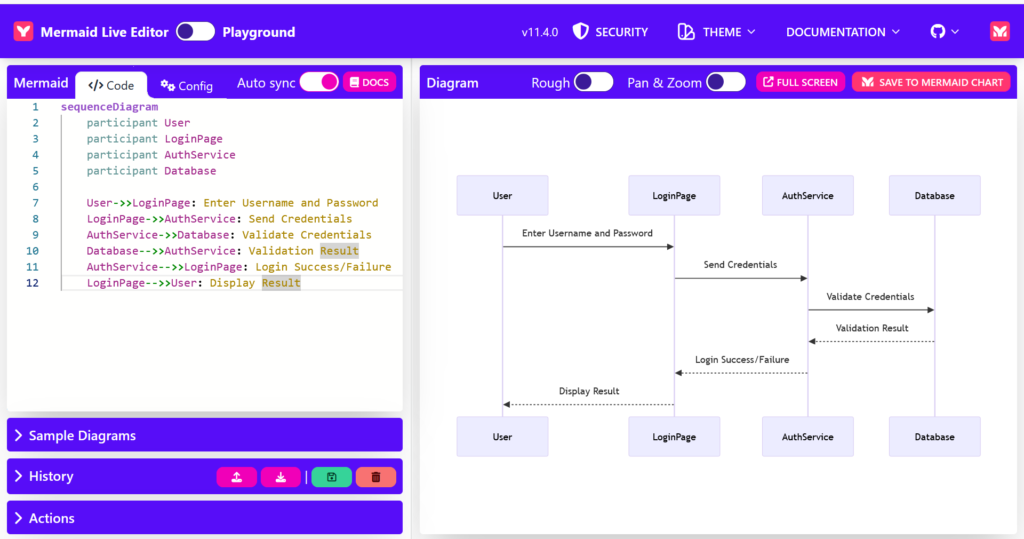Select the Code tab
This screenshot has height=539, width=1024.
click(111, 85)
